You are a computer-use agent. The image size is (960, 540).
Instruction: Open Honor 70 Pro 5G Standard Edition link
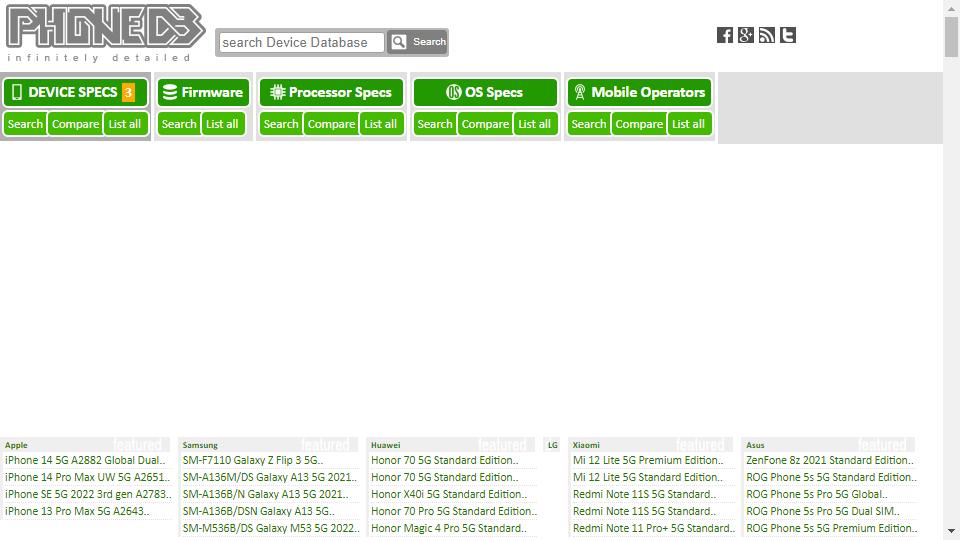click(454, 511)
